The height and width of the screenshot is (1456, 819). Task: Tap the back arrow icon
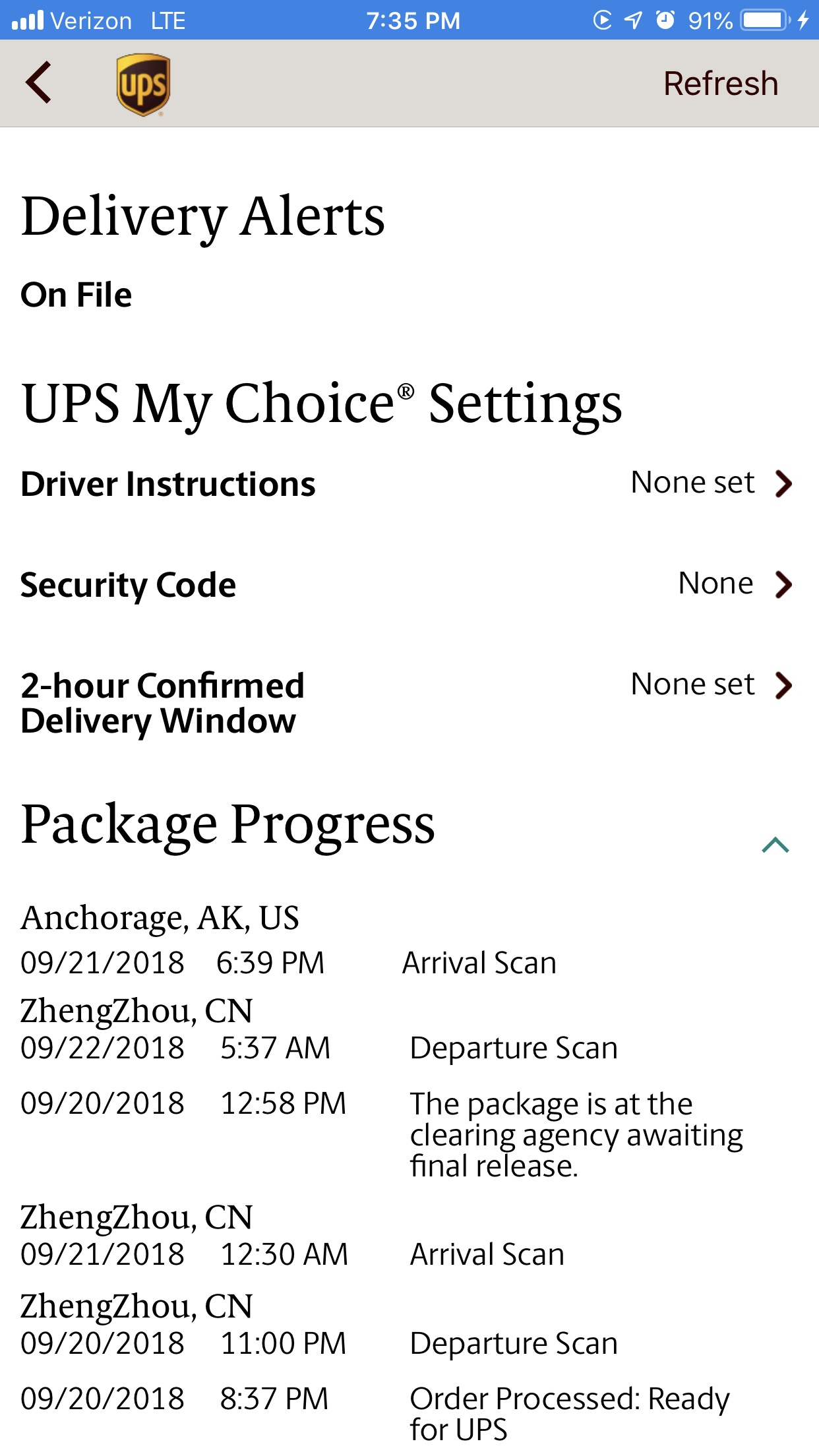point(38,82)
